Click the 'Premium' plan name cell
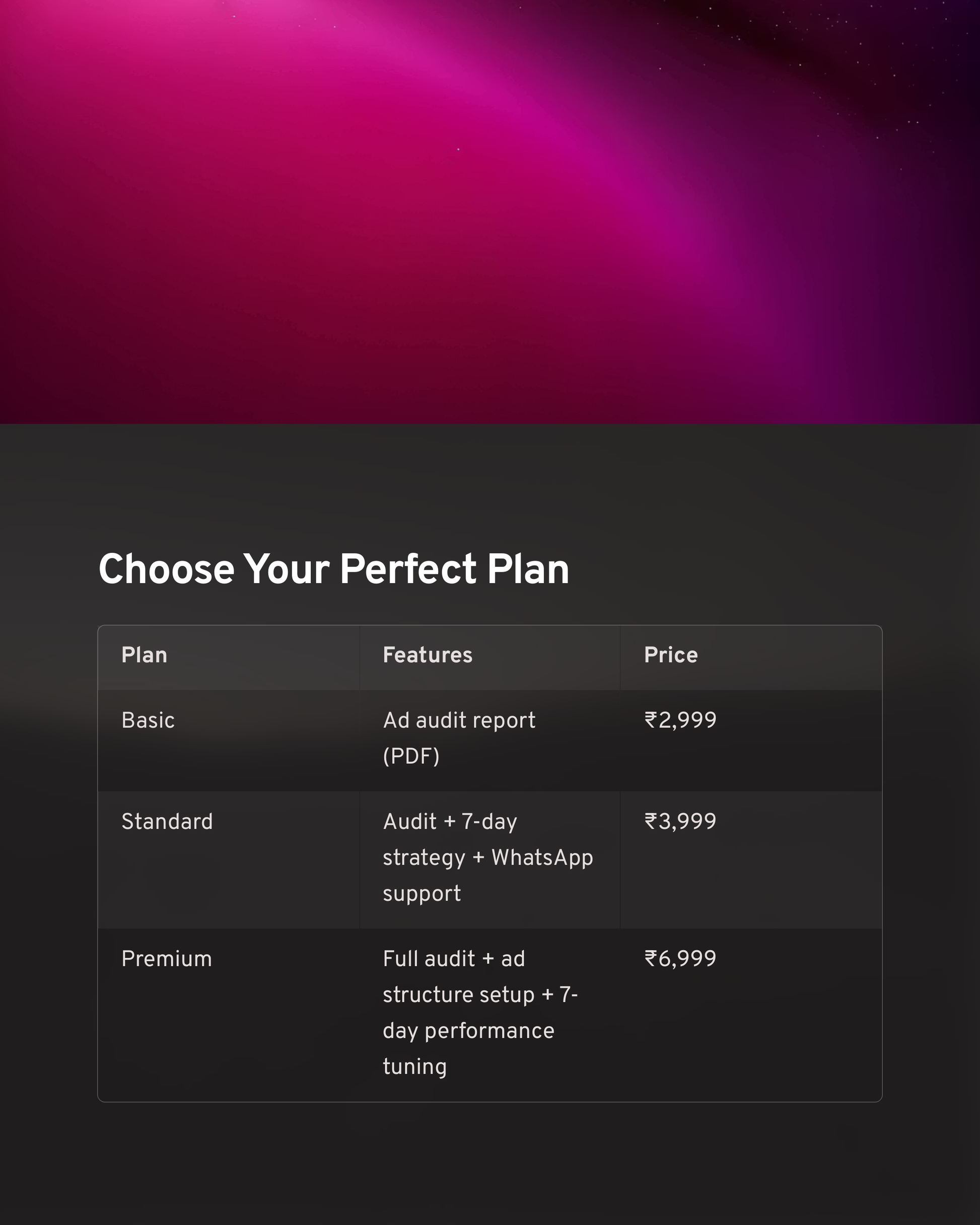 pyautogui.click(x=167, y=959)
